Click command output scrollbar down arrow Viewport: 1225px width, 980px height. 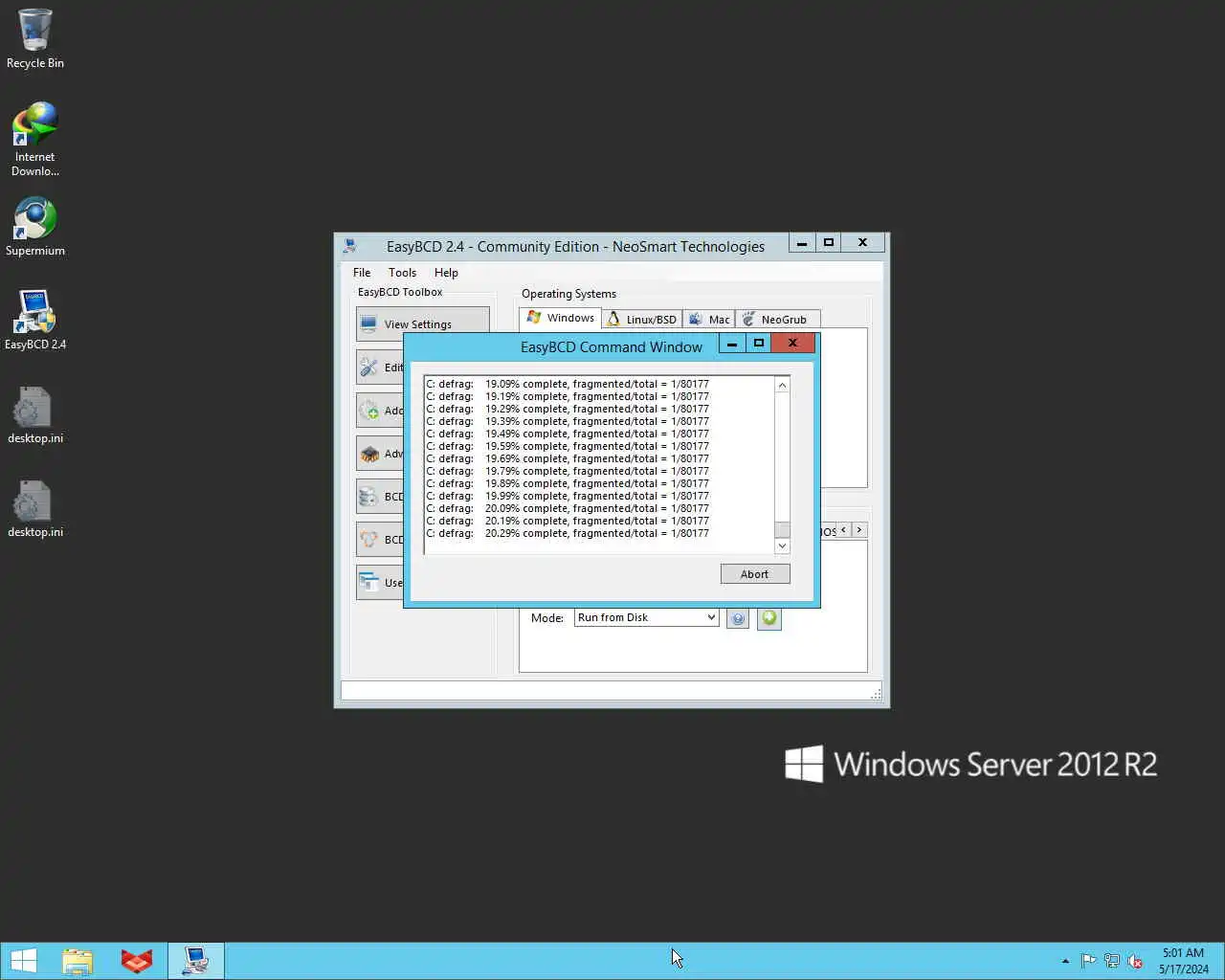(782, 546)
